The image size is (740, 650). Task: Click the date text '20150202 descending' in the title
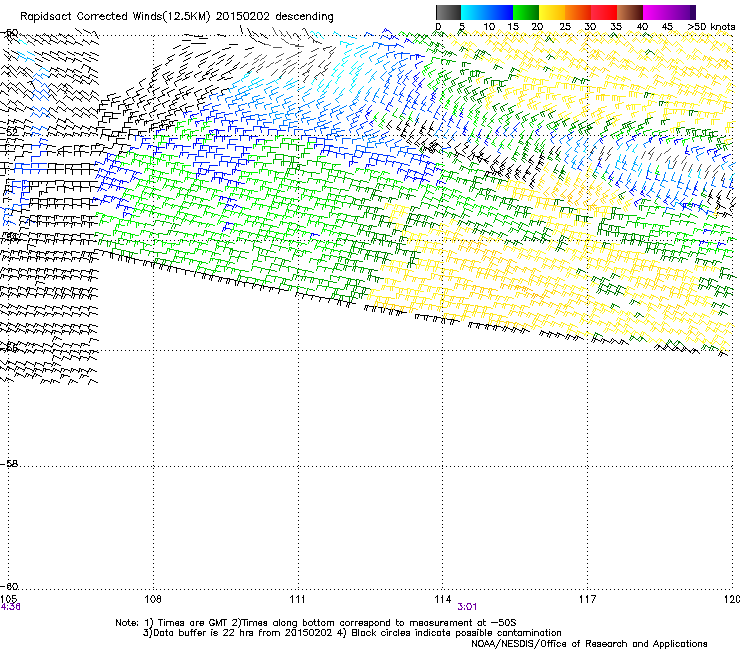pyautogui.click(x=274, y=17)
